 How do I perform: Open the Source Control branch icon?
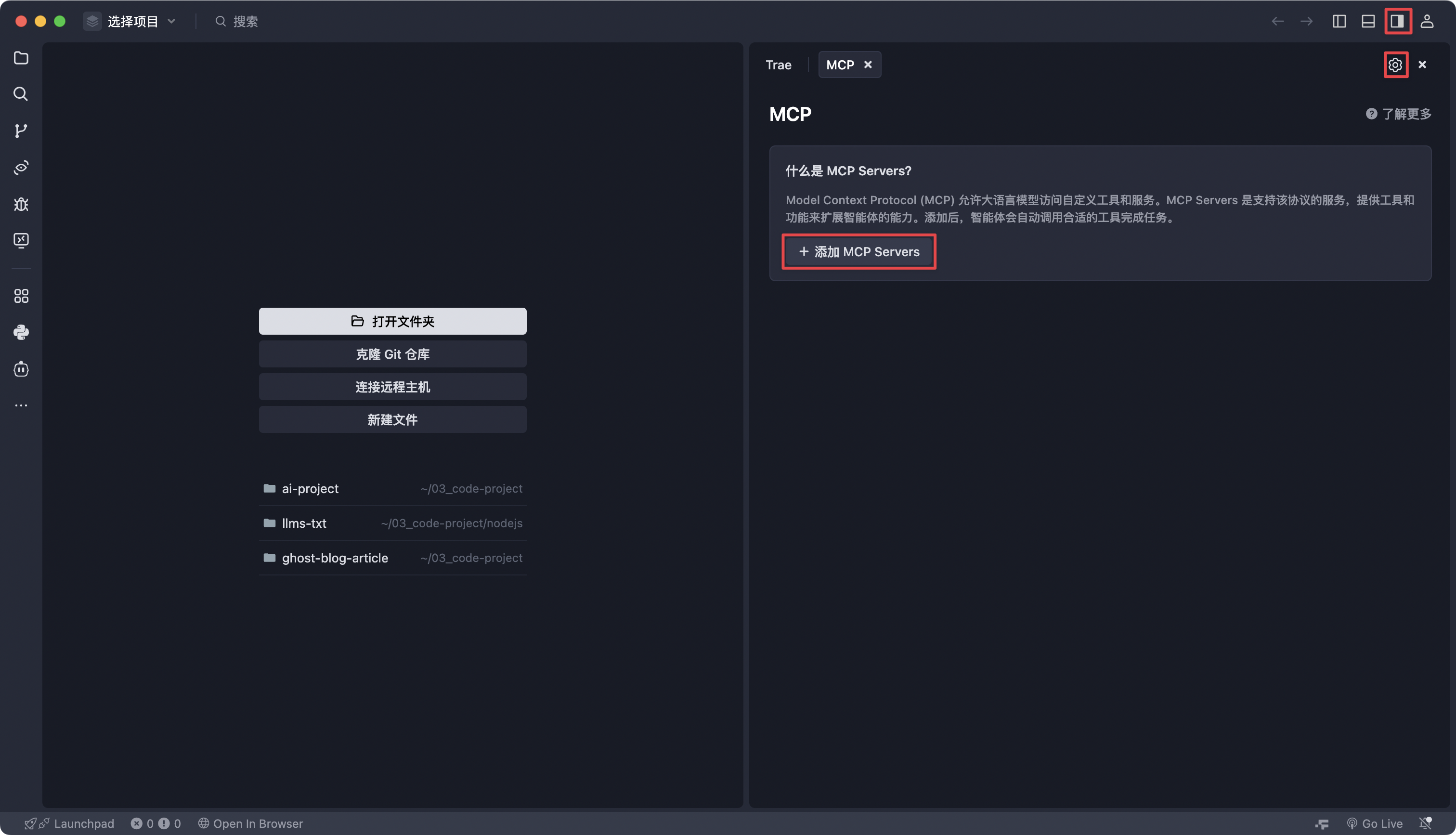pos(21,131)
